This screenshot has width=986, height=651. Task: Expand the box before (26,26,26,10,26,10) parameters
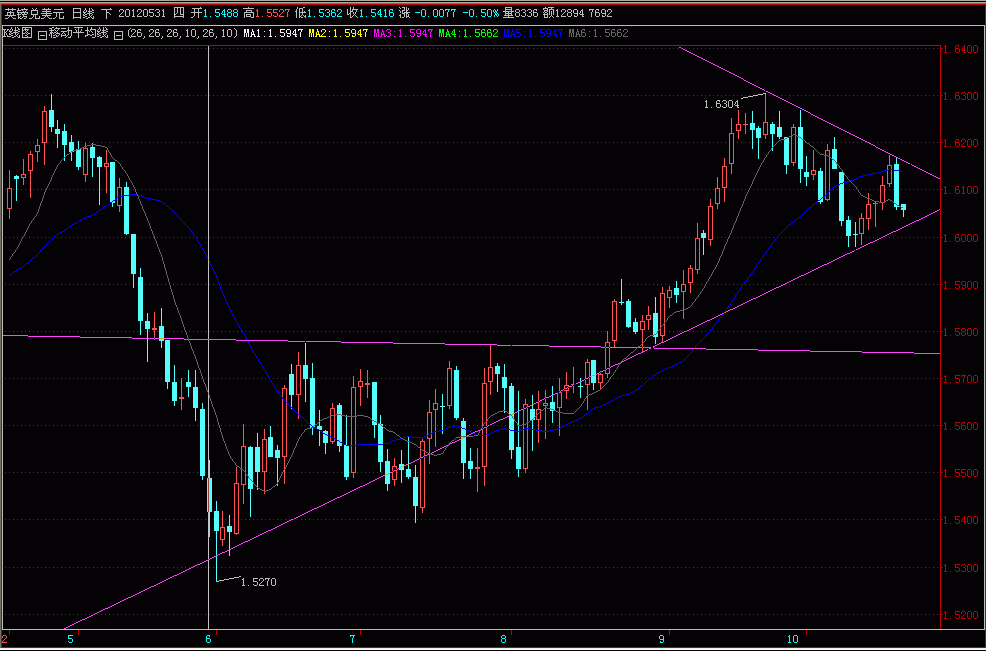pyautogui.click(x=118, y=35)
